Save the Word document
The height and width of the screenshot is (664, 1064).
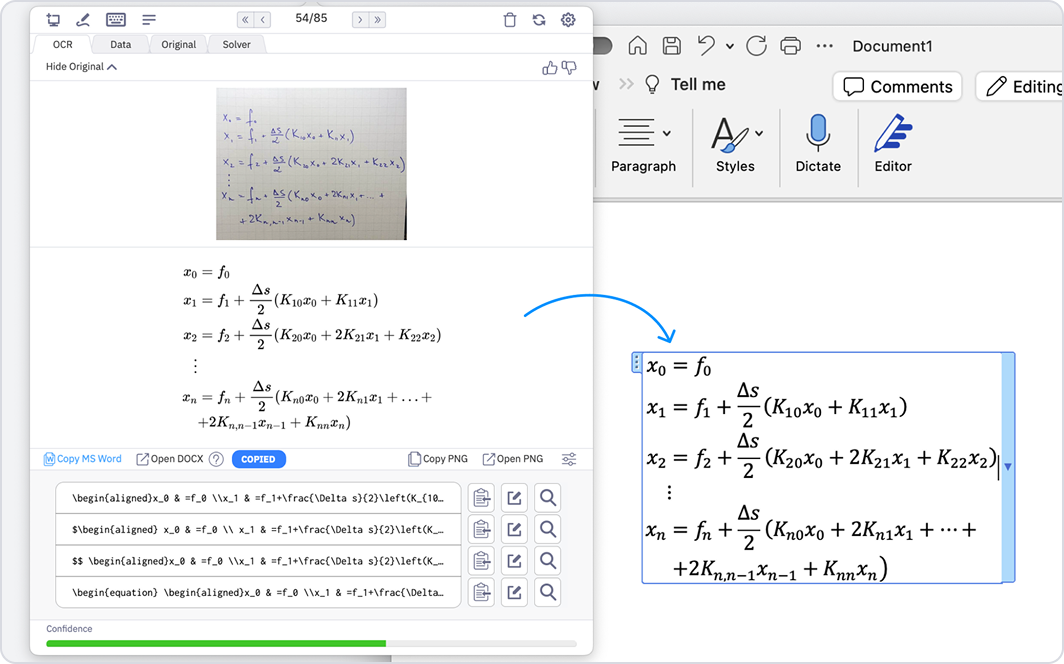[672, 45]
